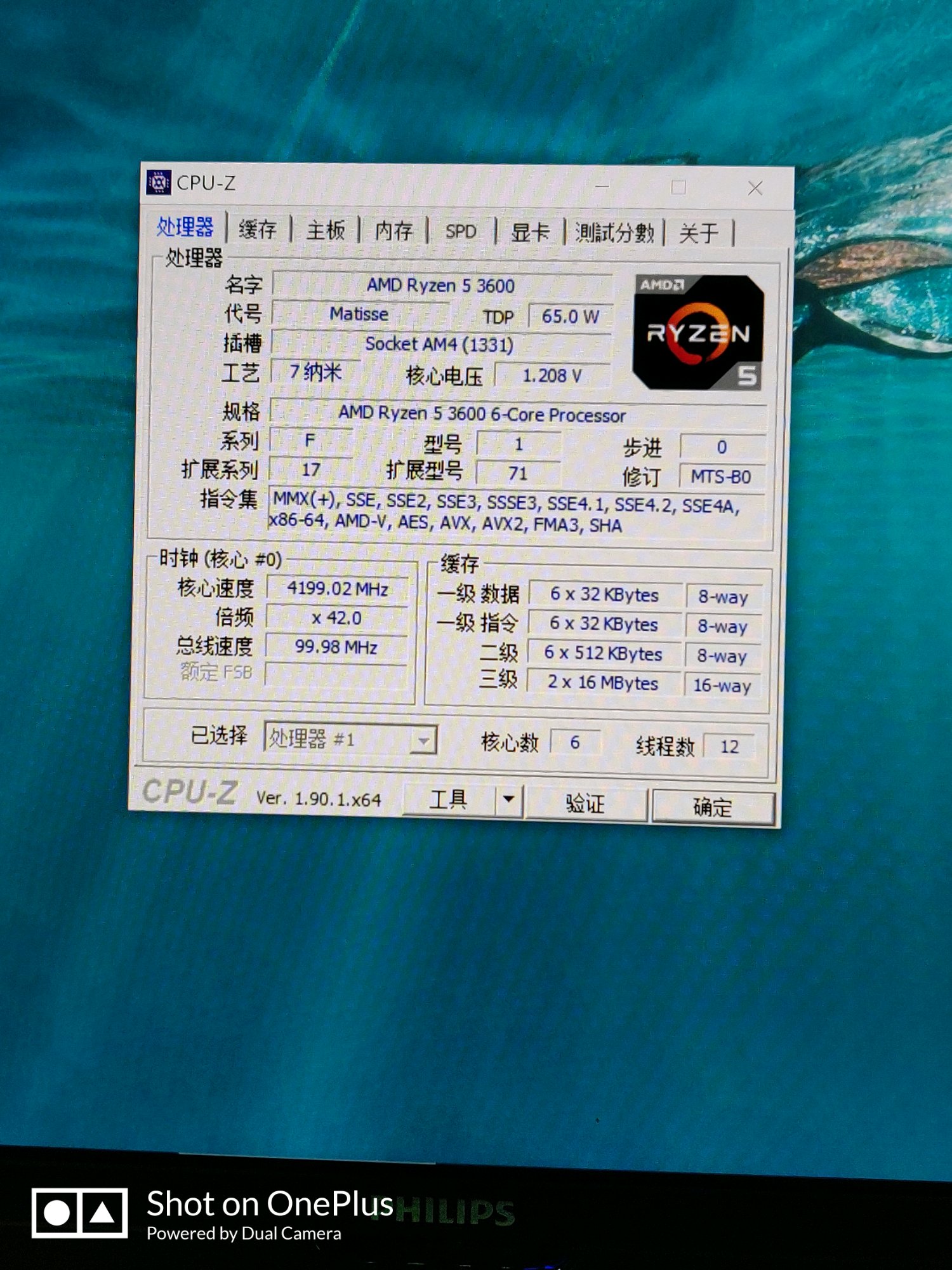Expand the 处理器 #1 selection dropdown

click(423, 740)
